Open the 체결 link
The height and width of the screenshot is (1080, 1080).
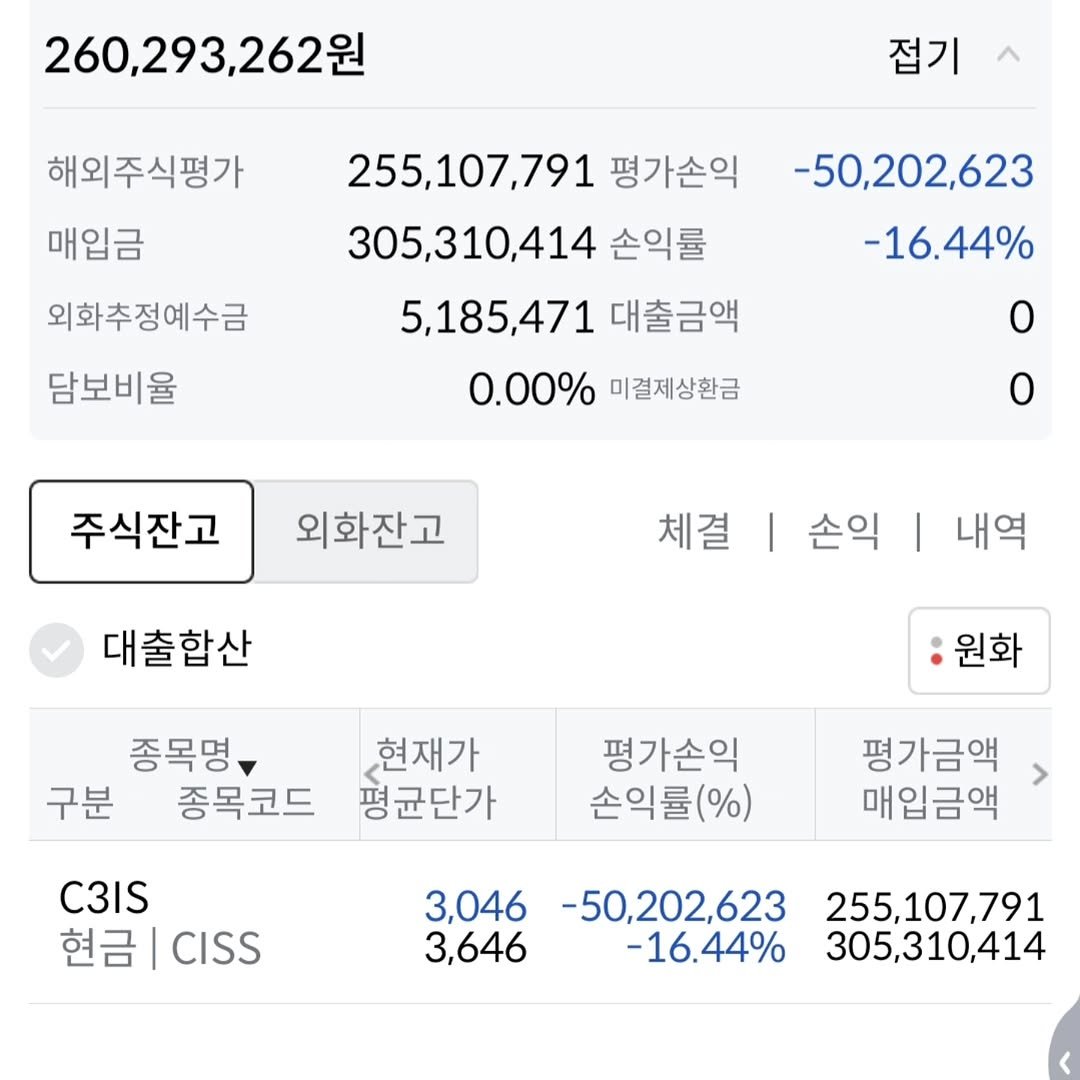click(x=694, y=531)
